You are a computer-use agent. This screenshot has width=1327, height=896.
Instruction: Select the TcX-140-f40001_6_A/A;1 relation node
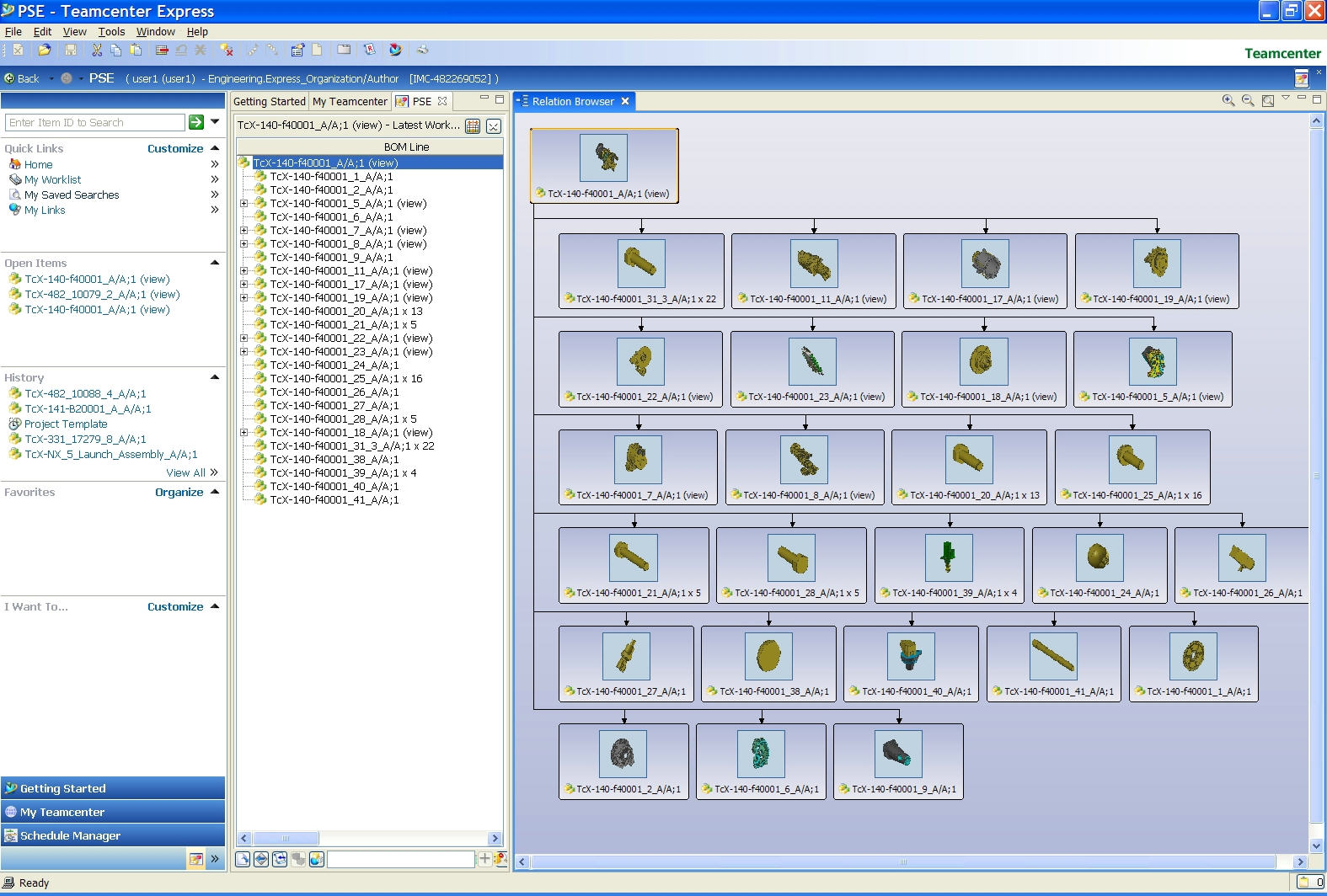coord(761,761)
